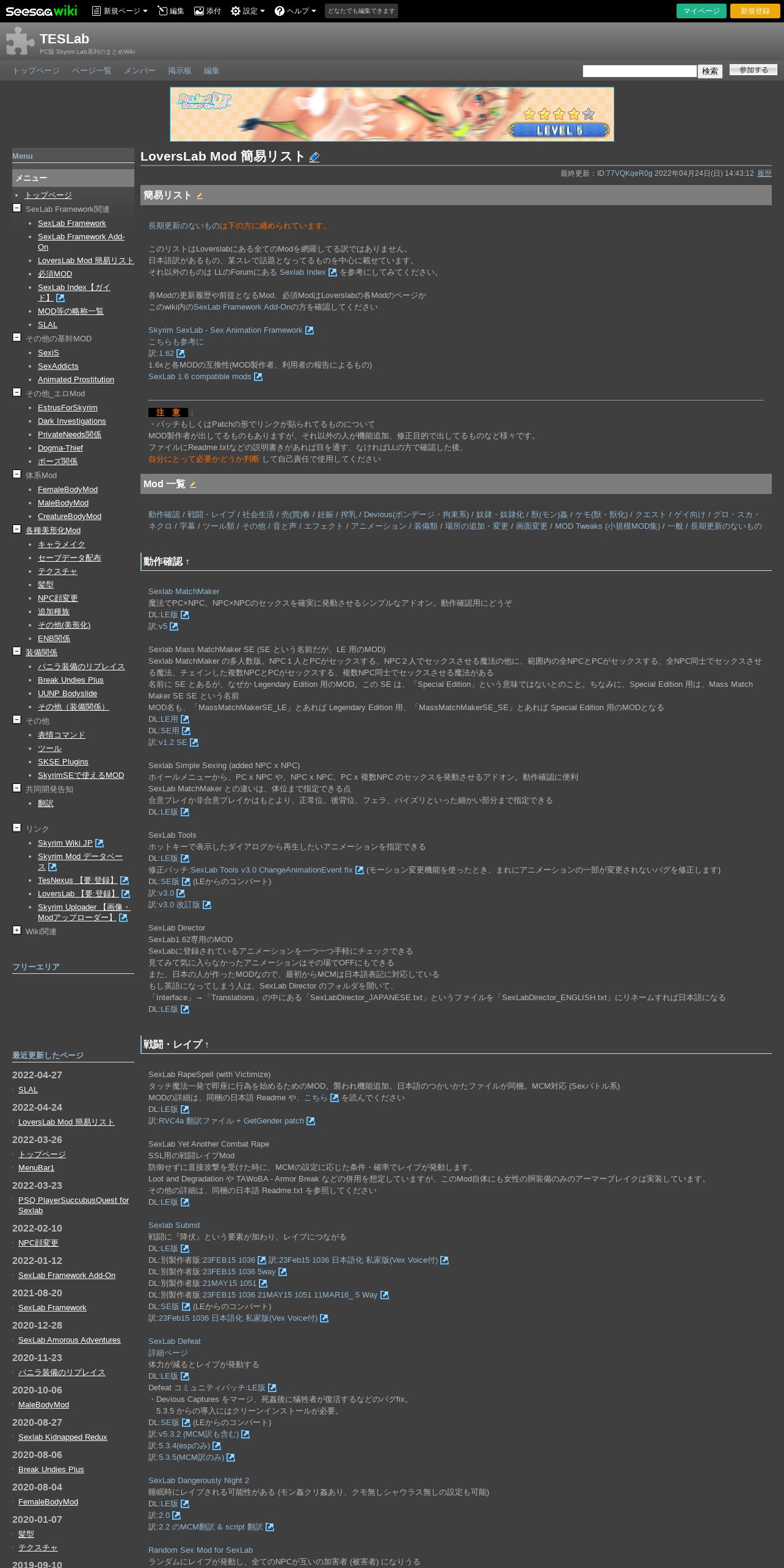Click external link icon after SexLab 1.6 compatible mods
The image size is (784, 1568).
pos(258,377)
